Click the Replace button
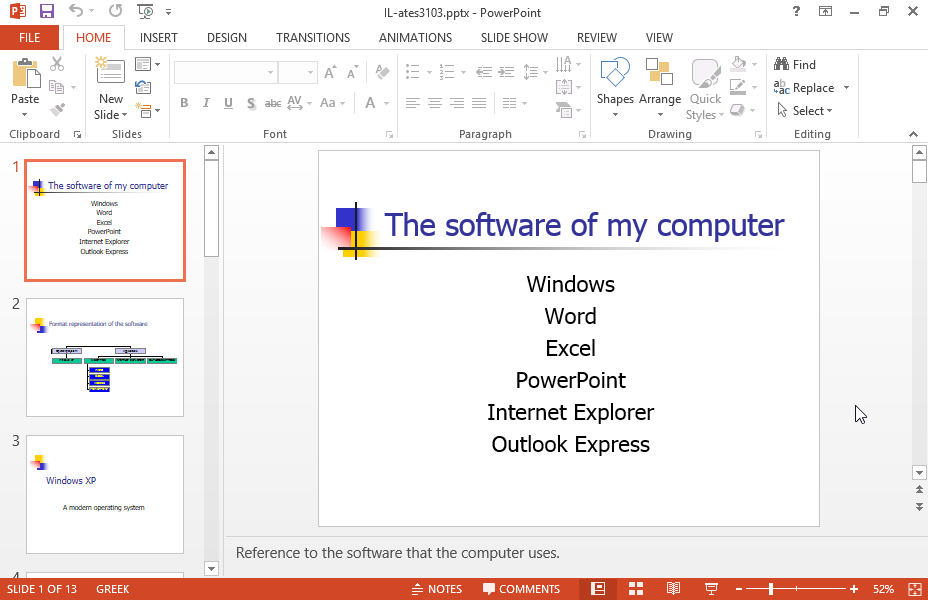The image size is (928, 600). pyautogui.click(x=804, y=88)
